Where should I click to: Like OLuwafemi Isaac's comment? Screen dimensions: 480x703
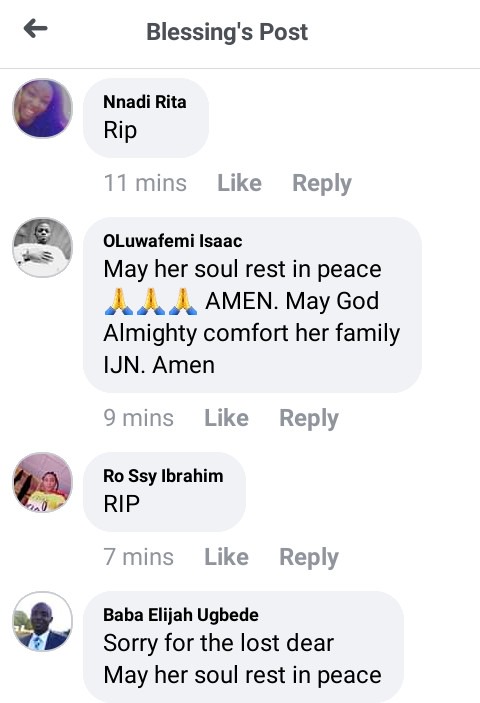tap(226, 418)
